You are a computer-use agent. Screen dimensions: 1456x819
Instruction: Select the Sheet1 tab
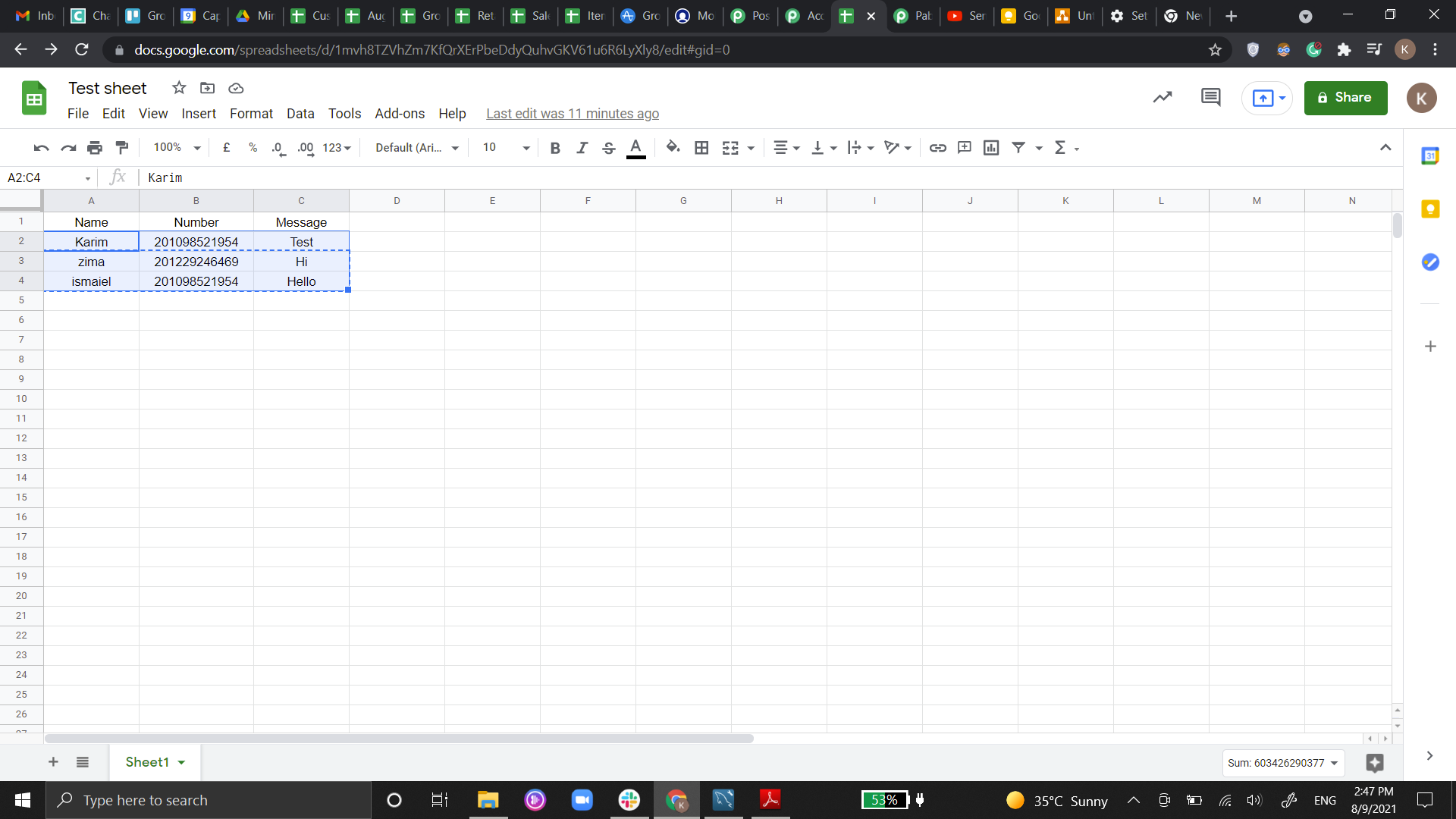155,762
